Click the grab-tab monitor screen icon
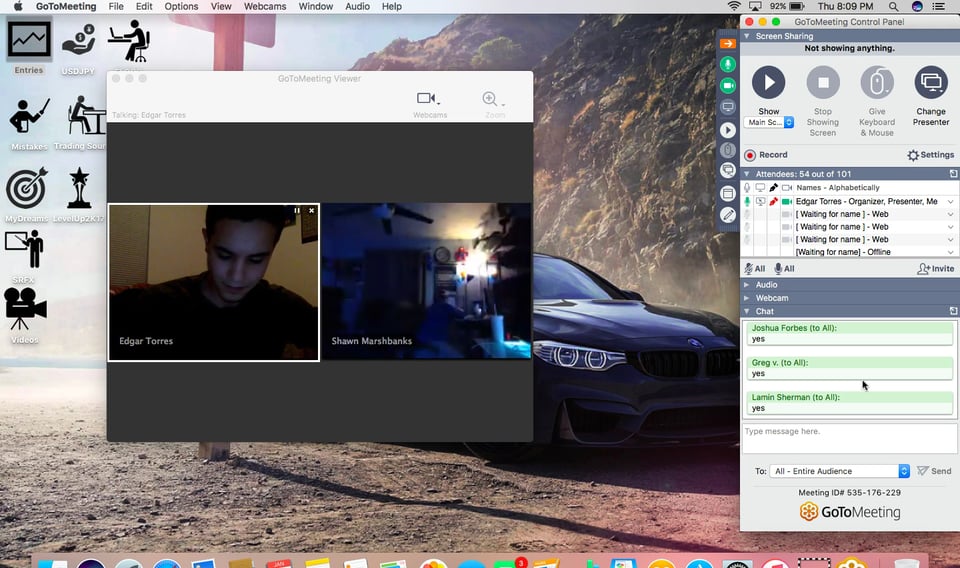This screenshot has width=960, height=568. tap(727, 108)
